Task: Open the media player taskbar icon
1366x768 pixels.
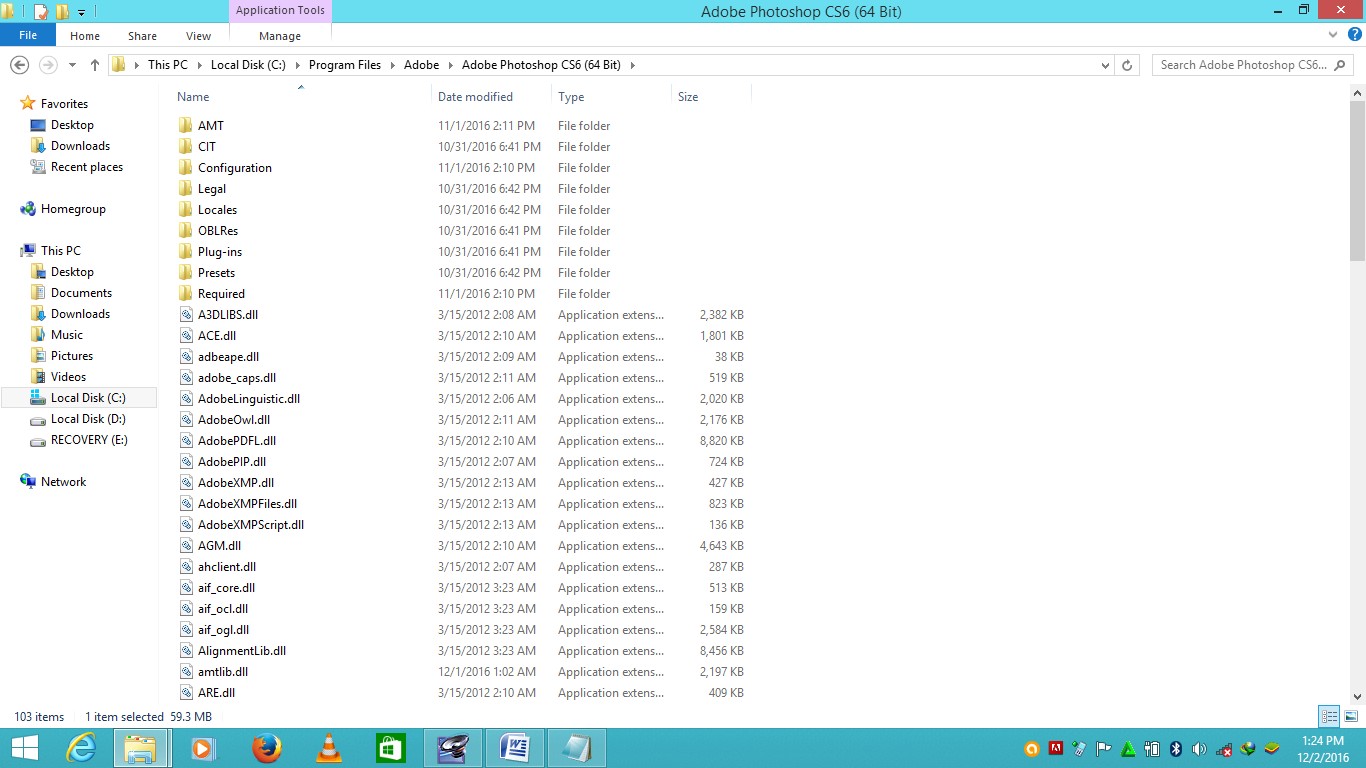Action: [203, 748]
